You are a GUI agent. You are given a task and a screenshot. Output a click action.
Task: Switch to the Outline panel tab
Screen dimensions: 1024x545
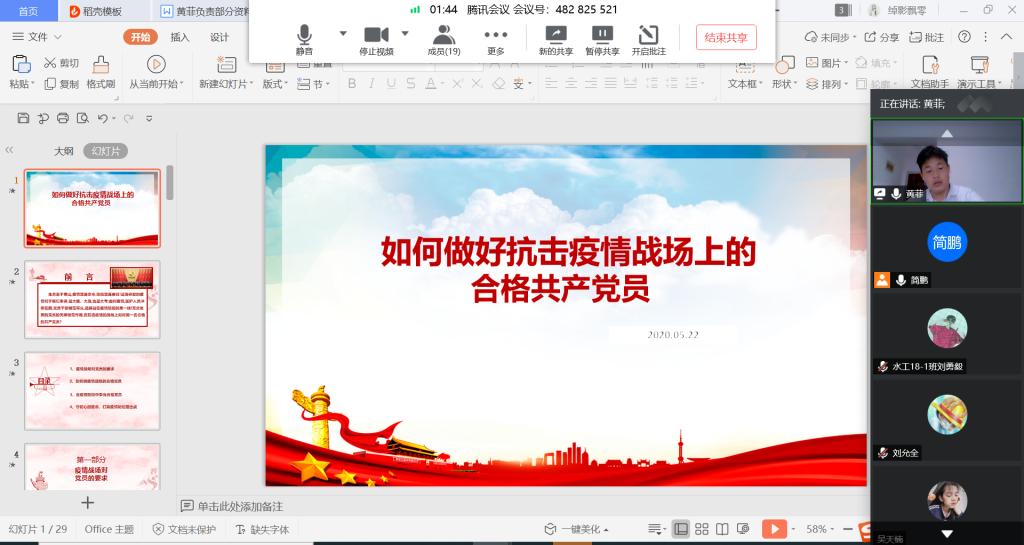coord(63,151)
